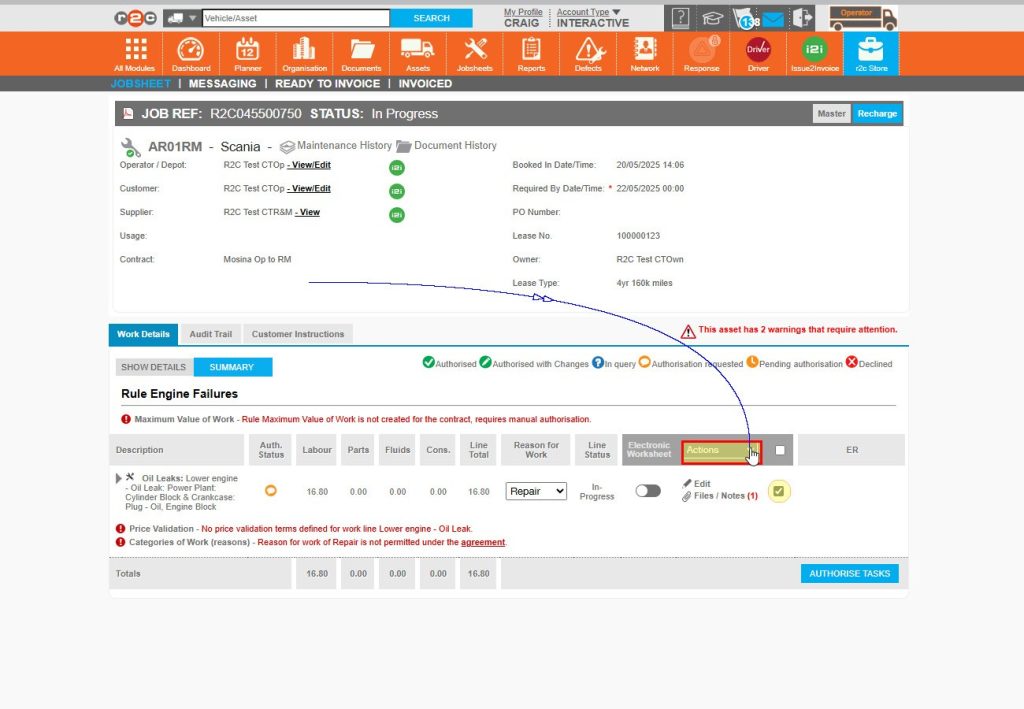The height and width of the screenshot is (709, 1024).
Task: Check the Electronic Worksheet header checkbox
Action: pos(778,450)
